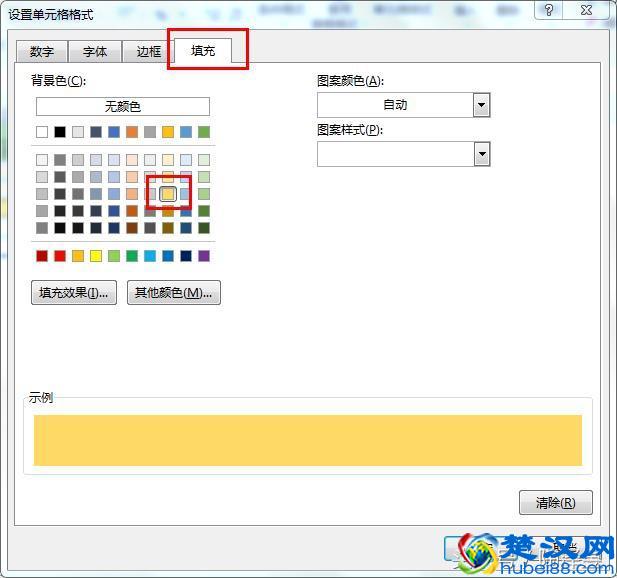Image resolution: width=617 pixels, height=578 pixels.
Task: Open the 边框 tab
Action: (148, 51)
